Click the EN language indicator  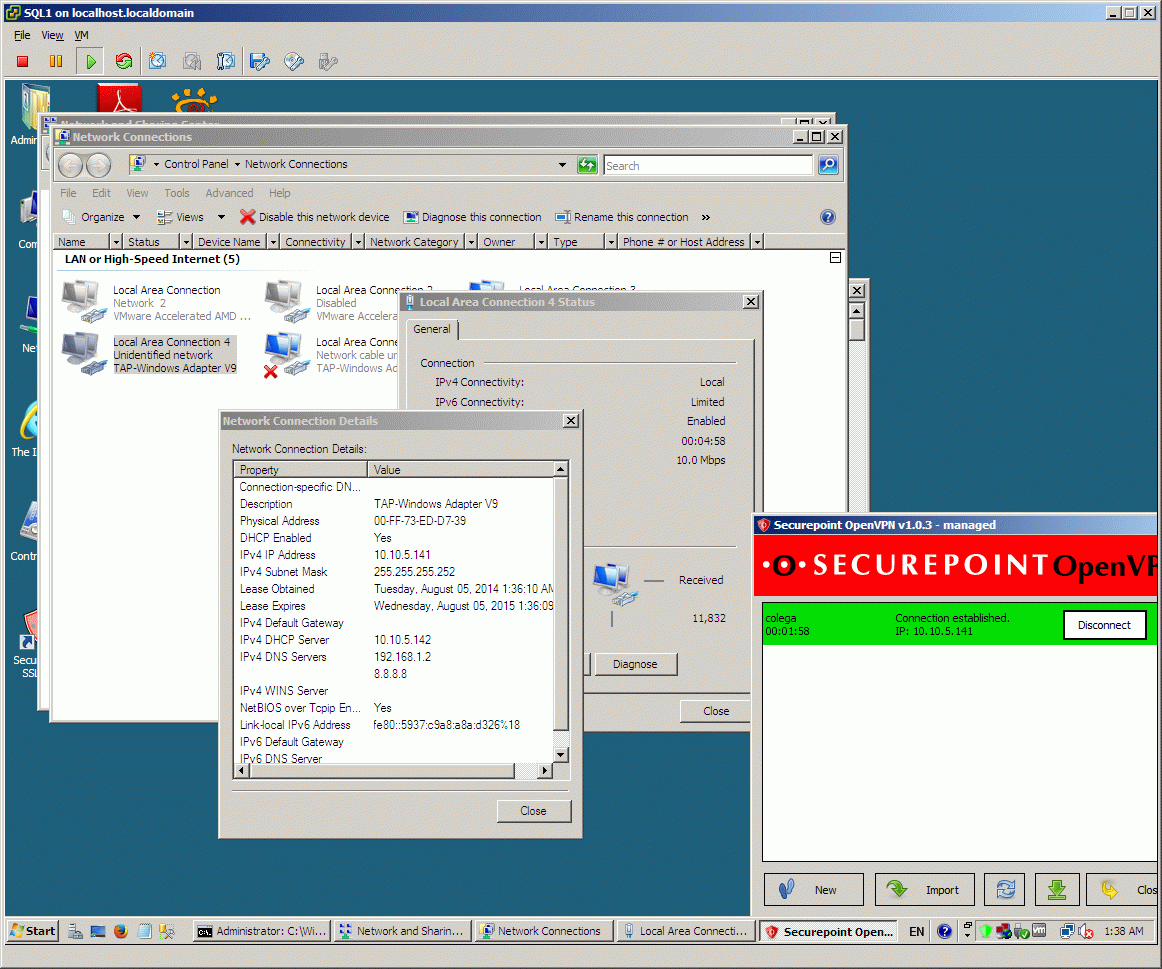[917, 931]
